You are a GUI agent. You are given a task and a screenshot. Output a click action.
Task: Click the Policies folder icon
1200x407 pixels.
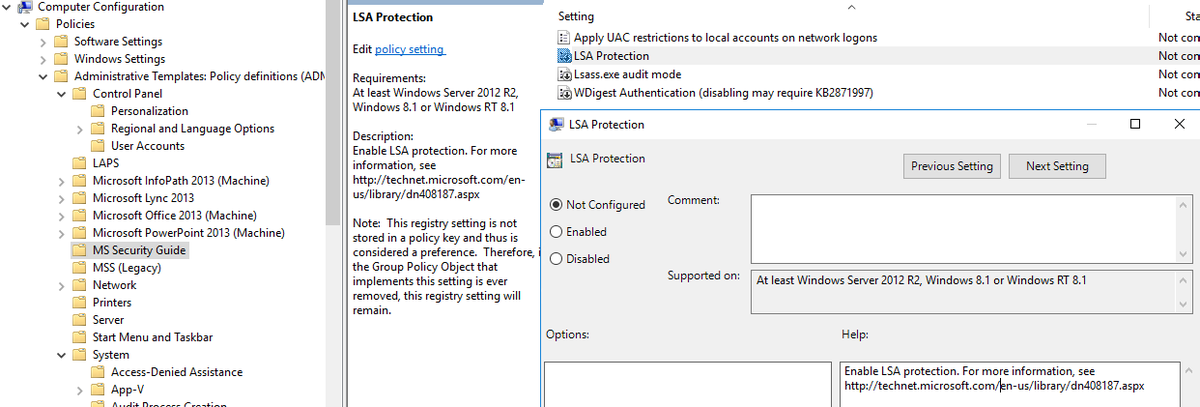(x=44, y=24)
